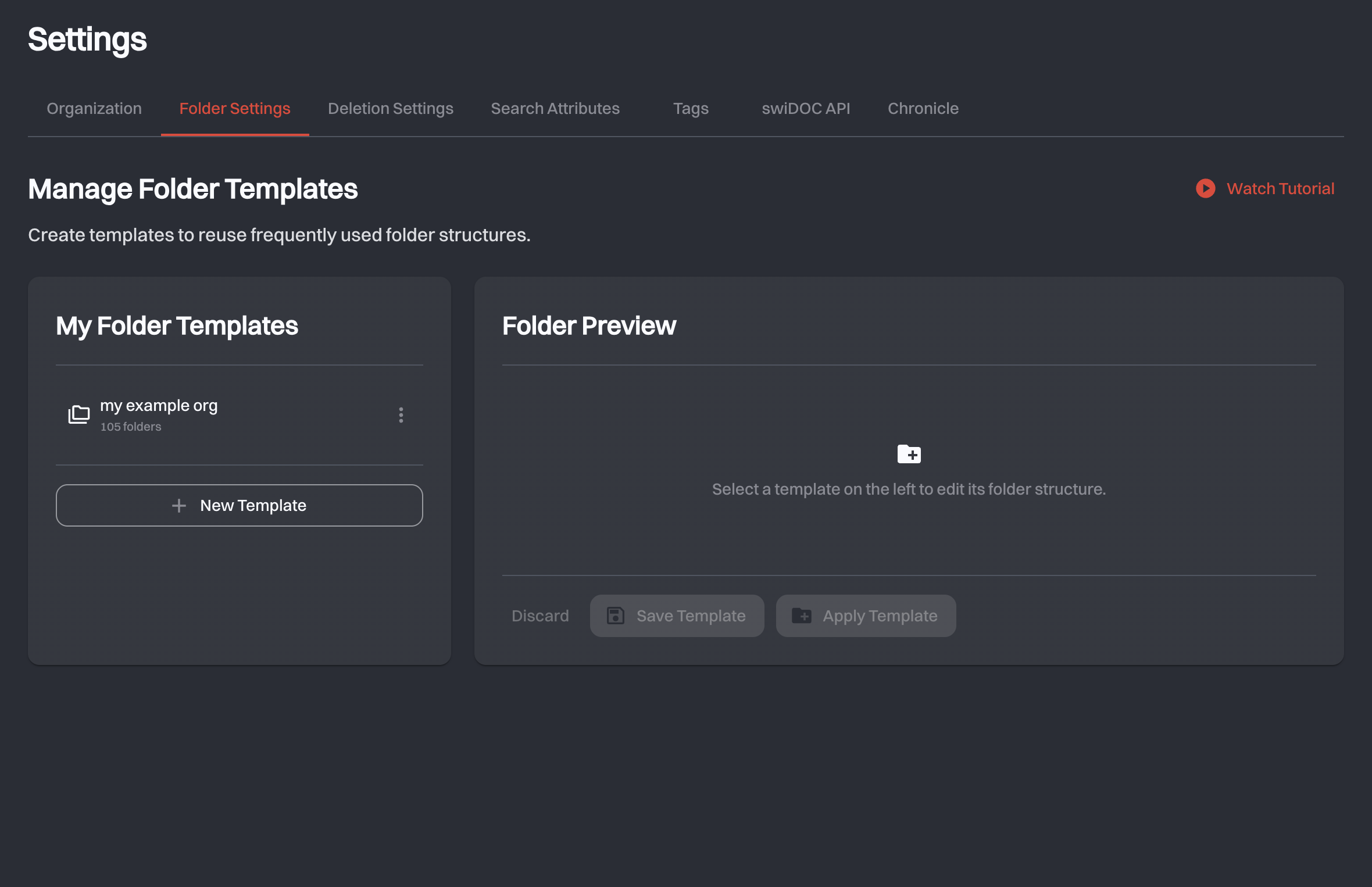Click the 'My Folder Templates' heading
The image size is (1372, 887).
point(177,326)
